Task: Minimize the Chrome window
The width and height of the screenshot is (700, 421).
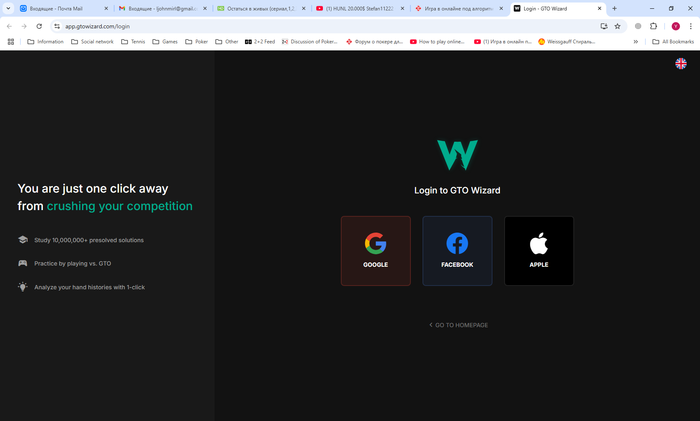Action: (x=652, y=8)
